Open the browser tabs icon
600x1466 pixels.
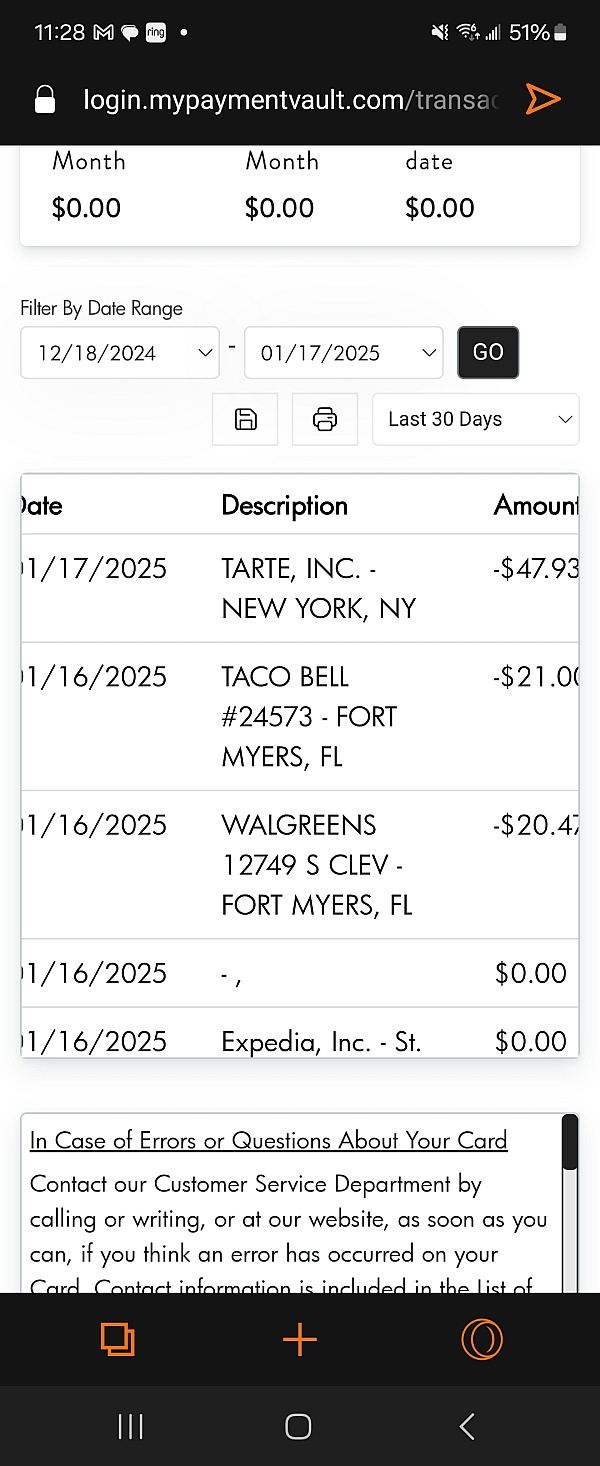[x=118, y=1340]
